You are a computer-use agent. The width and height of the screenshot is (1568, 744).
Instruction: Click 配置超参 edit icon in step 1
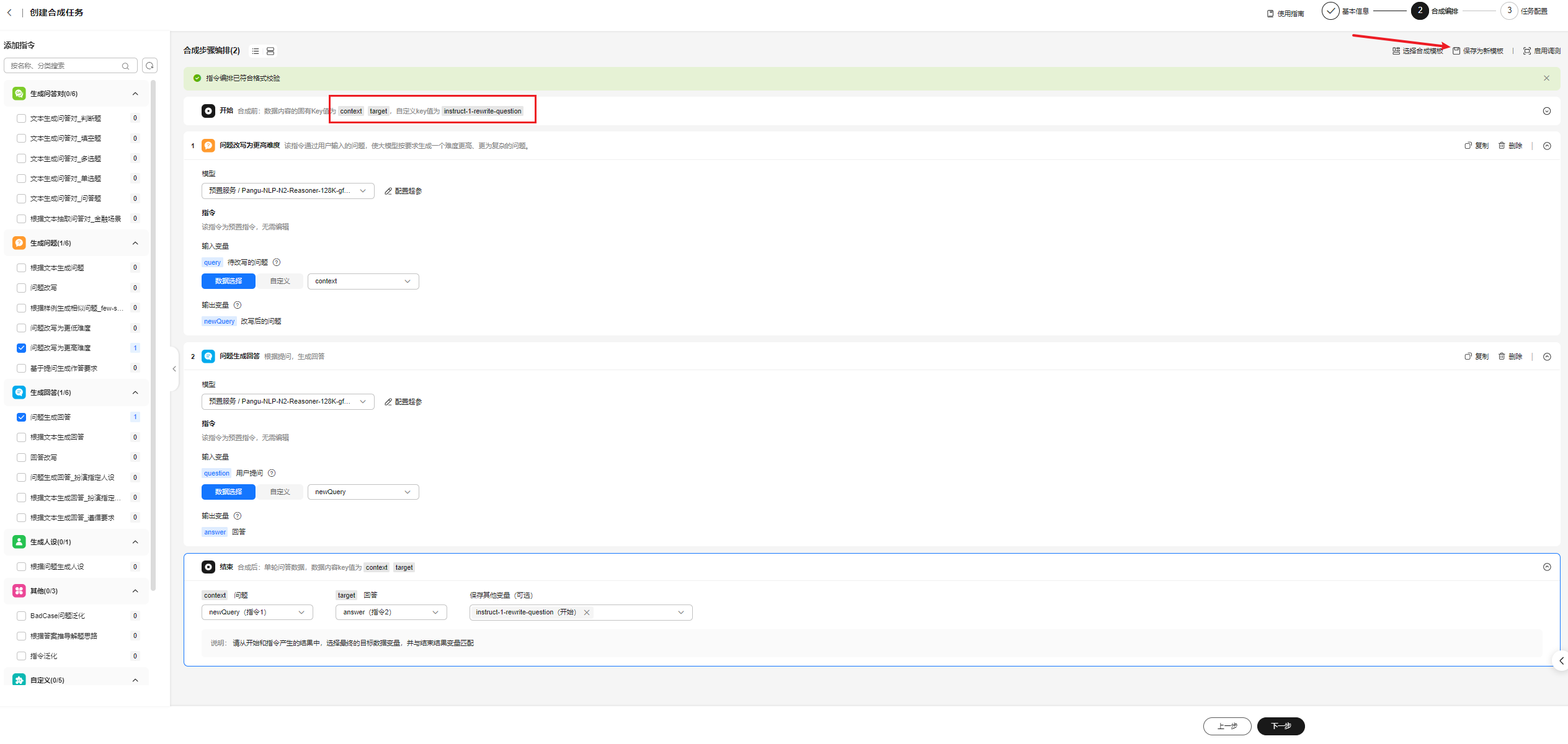[388, 191]
